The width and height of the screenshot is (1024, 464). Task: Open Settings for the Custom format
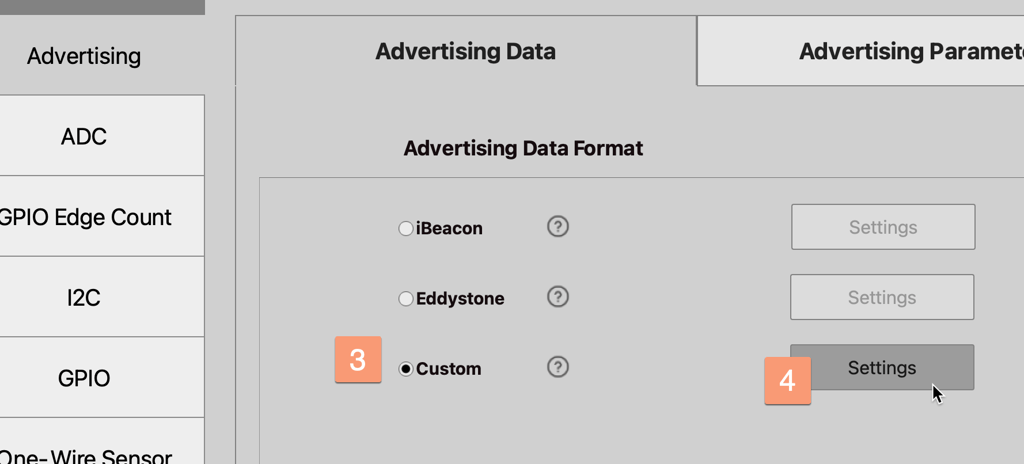[x=882, y=367]
